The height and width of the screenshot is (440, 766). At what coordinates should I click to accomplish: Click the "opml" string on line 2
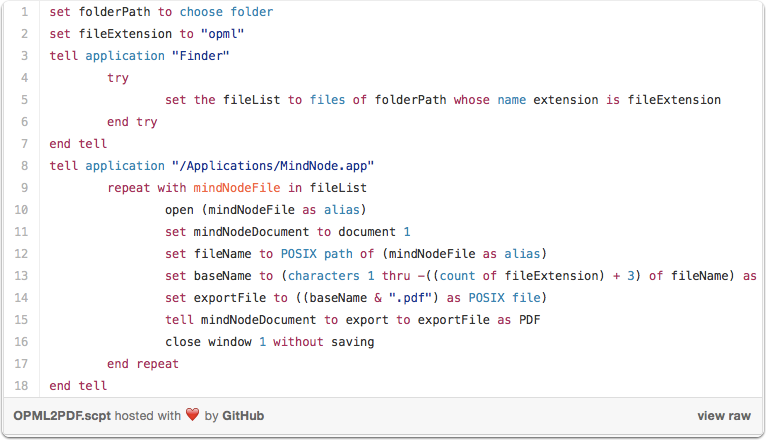tap(222, 34)
